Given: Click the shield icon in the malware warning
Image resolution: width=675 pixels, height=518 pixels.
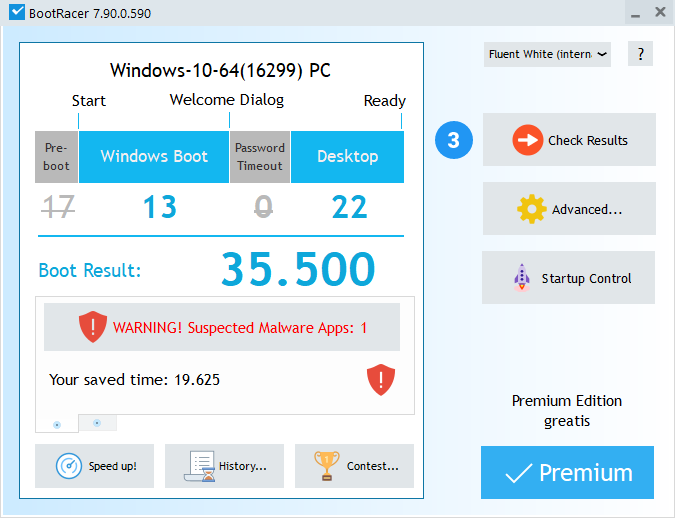Looking at the screenshot, I should 92,327.
